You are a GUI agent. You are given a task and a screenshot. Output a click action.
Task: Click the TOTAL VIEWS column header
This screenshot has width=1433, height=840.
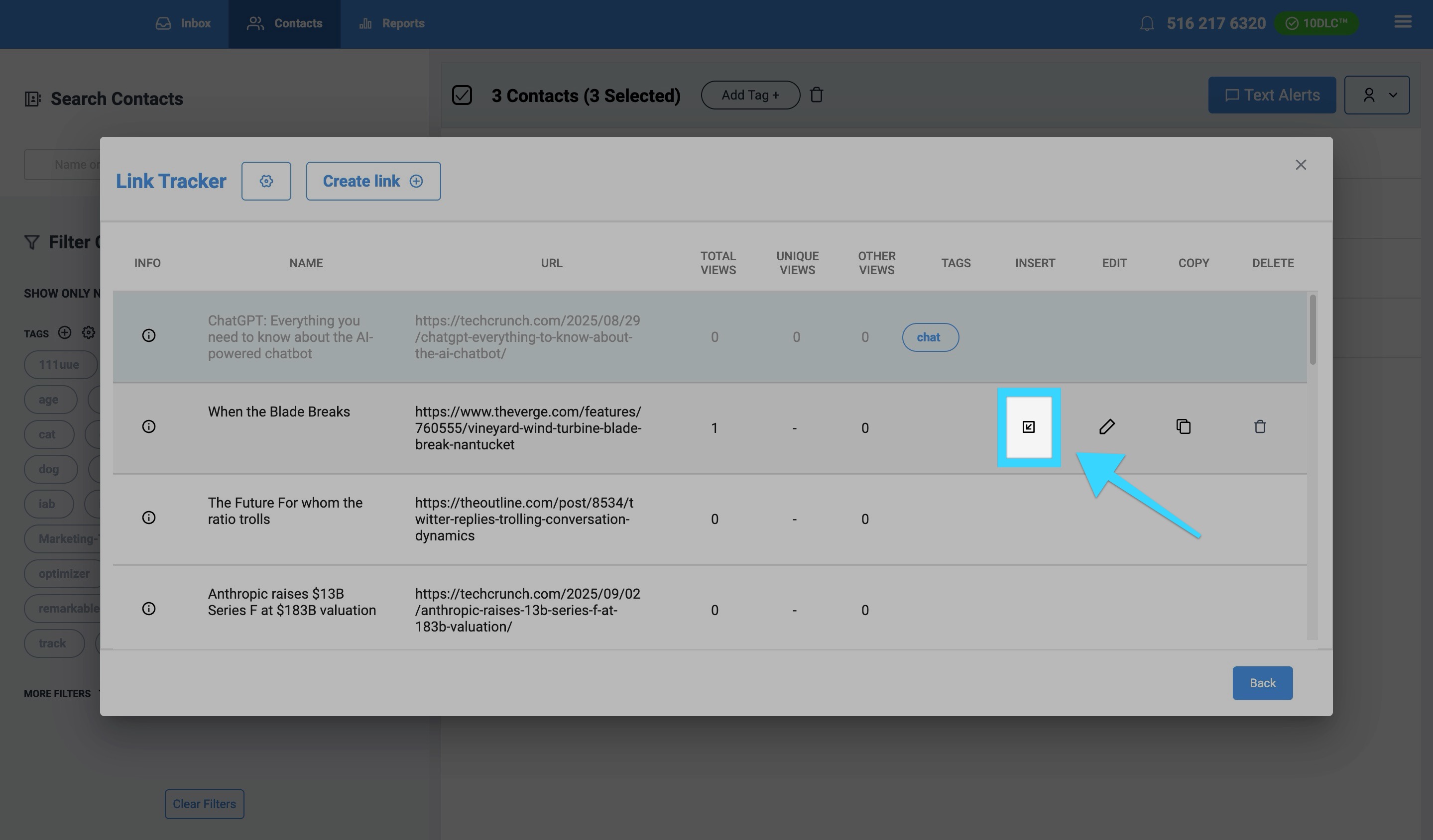point(718,263)
